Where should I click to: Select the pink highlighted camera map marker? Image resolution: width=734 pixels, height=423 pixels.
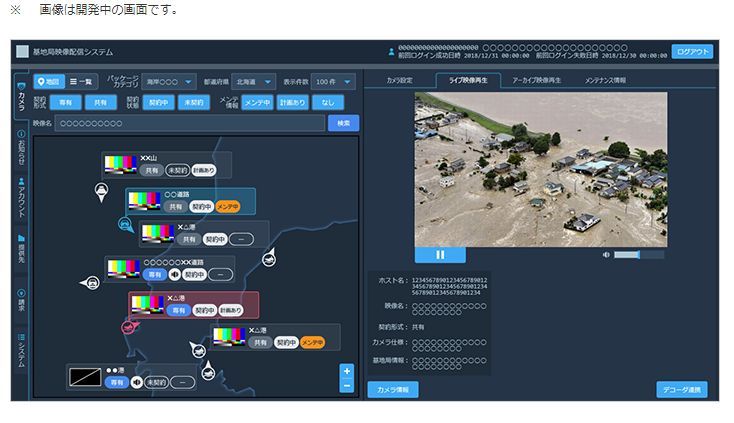tap(128, 325)
